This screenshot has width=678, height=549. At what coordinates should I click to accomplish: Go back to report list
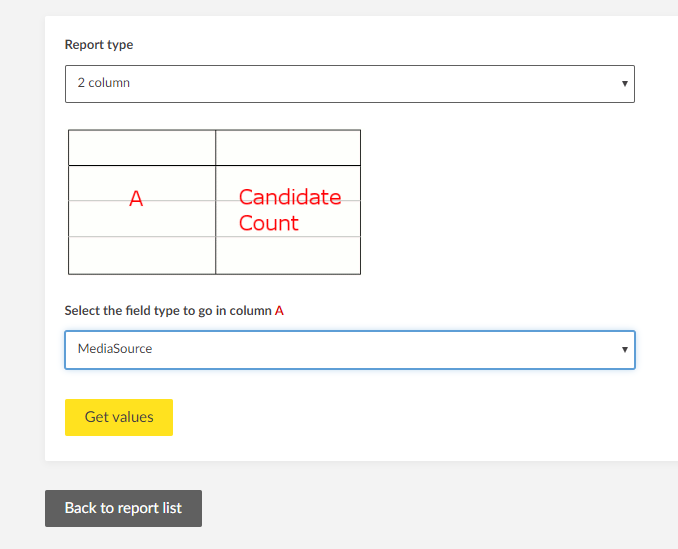click(x=123, y=508)
